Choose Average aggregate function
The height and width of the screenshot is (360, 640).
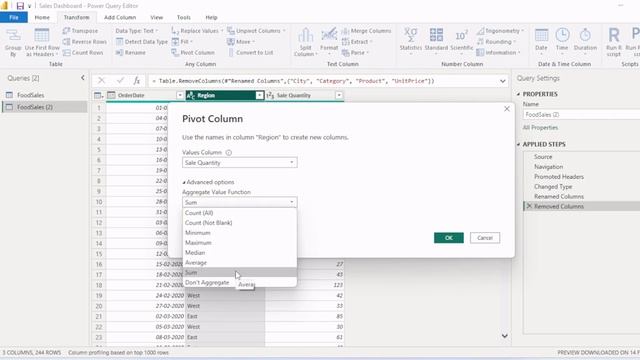tap(240, 262)
